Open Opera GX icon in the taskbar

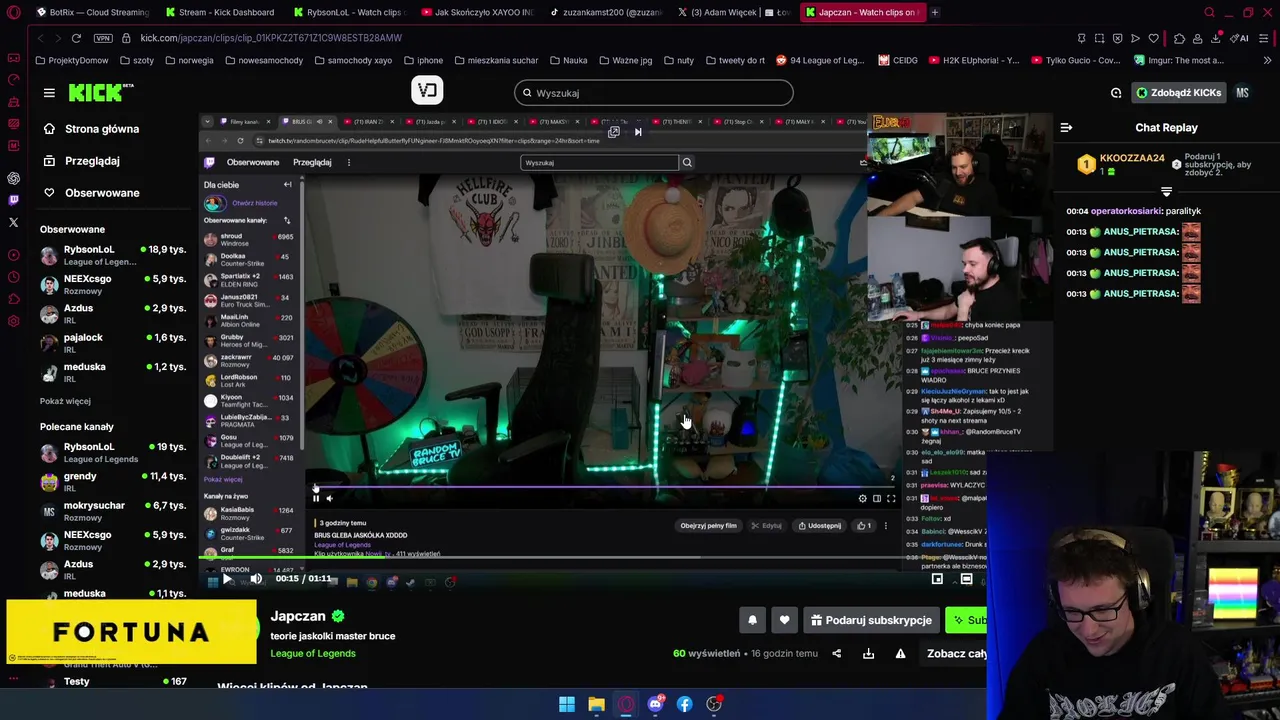click(626, 704)
